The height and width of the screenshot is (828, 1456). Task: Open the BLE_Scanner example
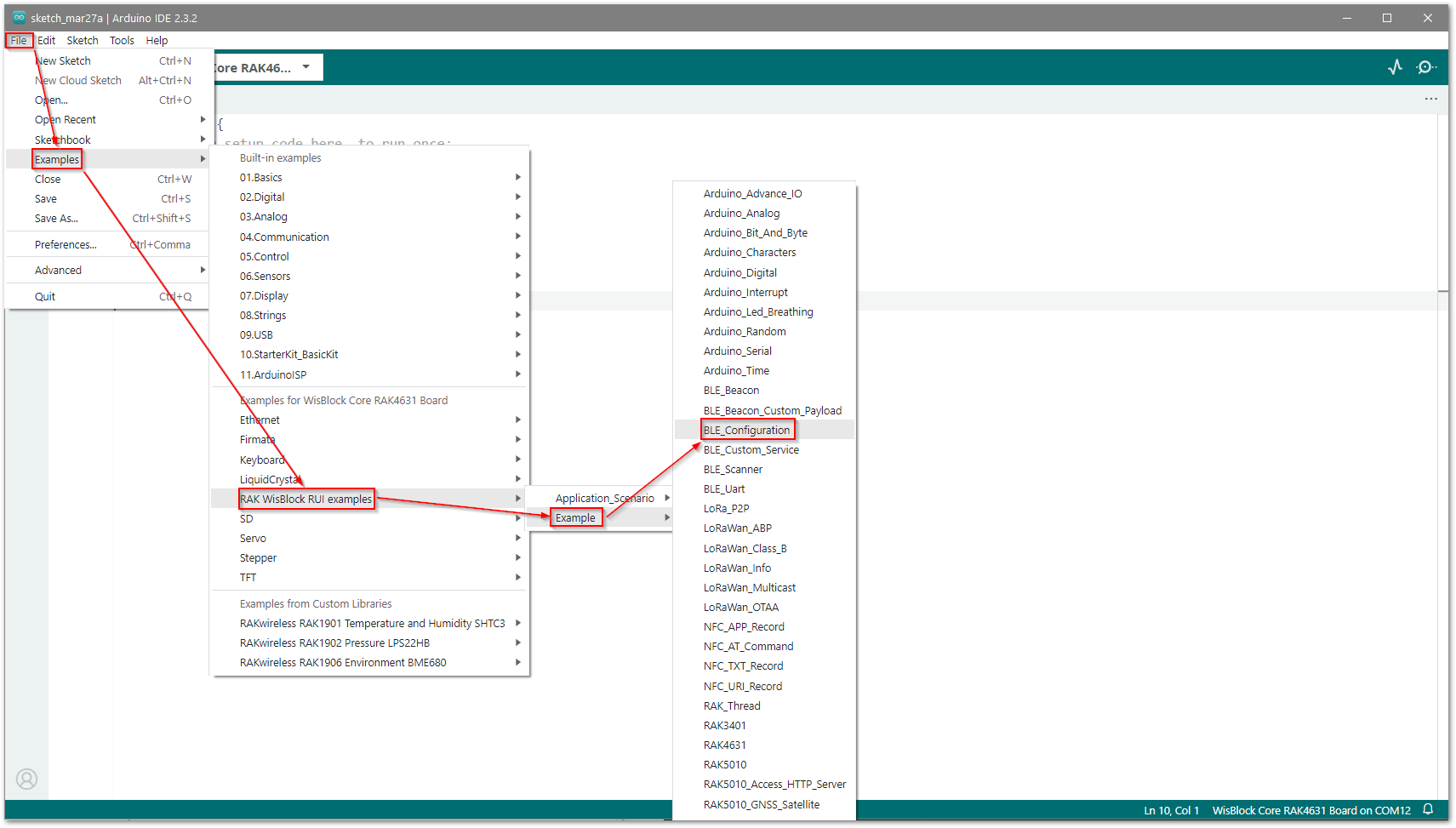coord(764,469)
